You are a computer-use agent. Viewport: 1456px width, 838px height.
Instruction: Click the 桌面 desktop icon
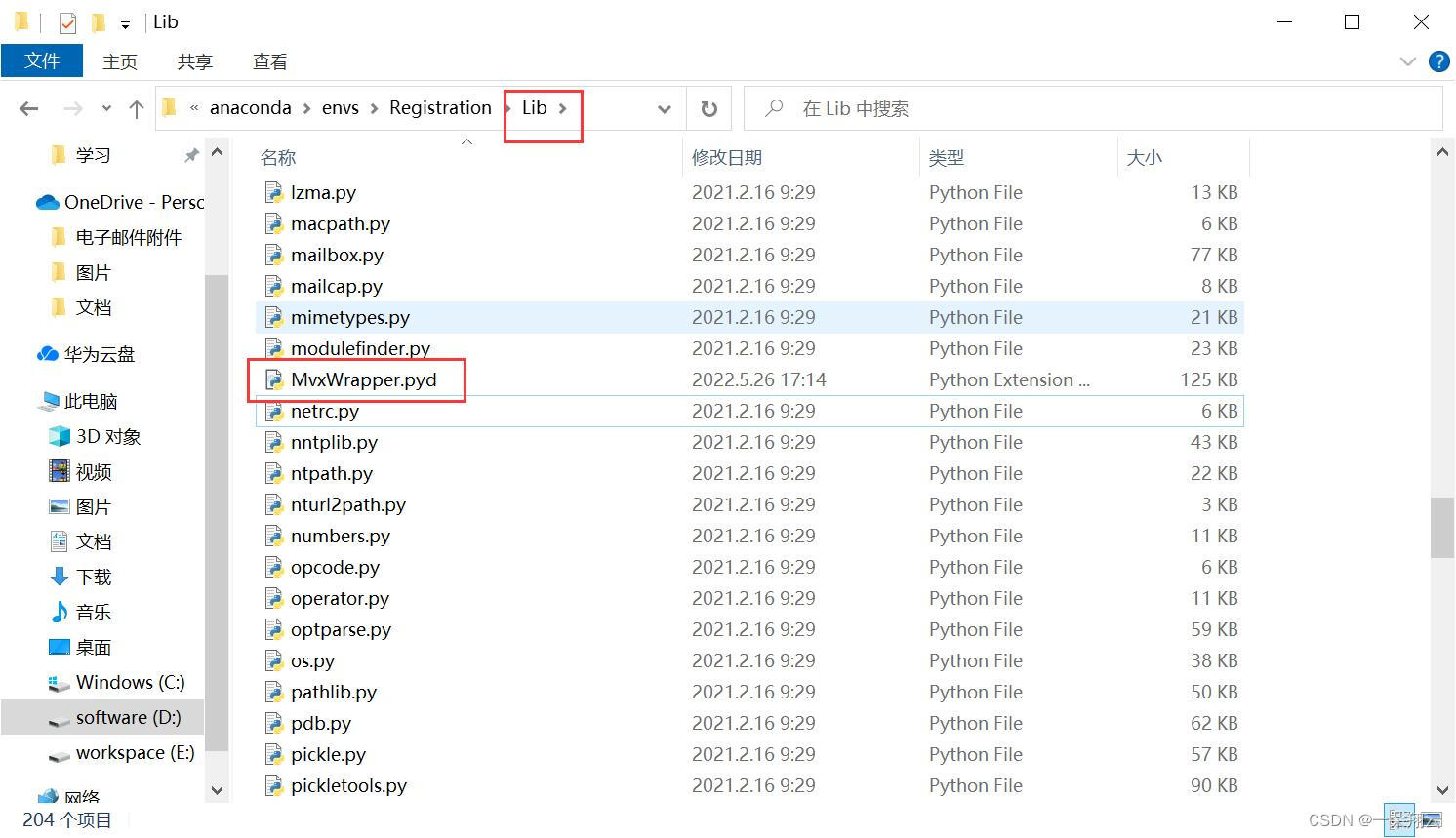[x=60, y=647]
